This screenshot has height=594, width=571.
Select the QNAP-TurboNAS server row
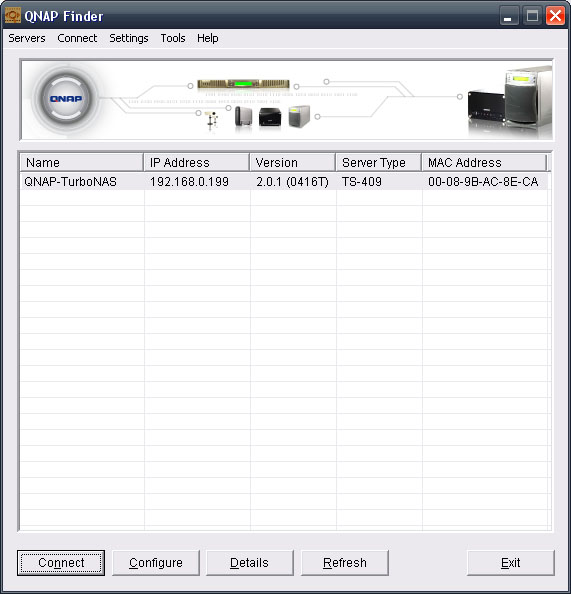(284, 181)
